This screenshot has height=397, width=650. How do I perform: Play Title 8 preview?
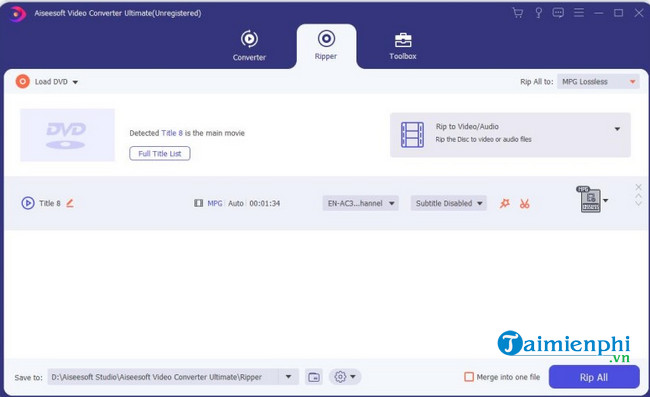coord(28,203)
